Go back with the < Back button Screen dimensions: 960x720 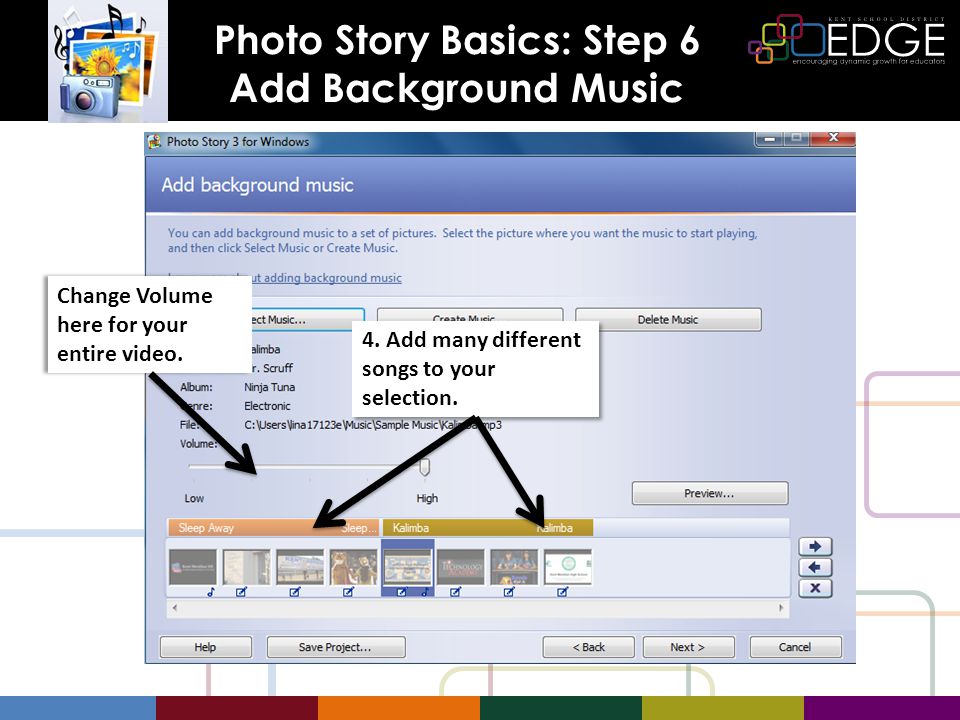coord(588,647)
